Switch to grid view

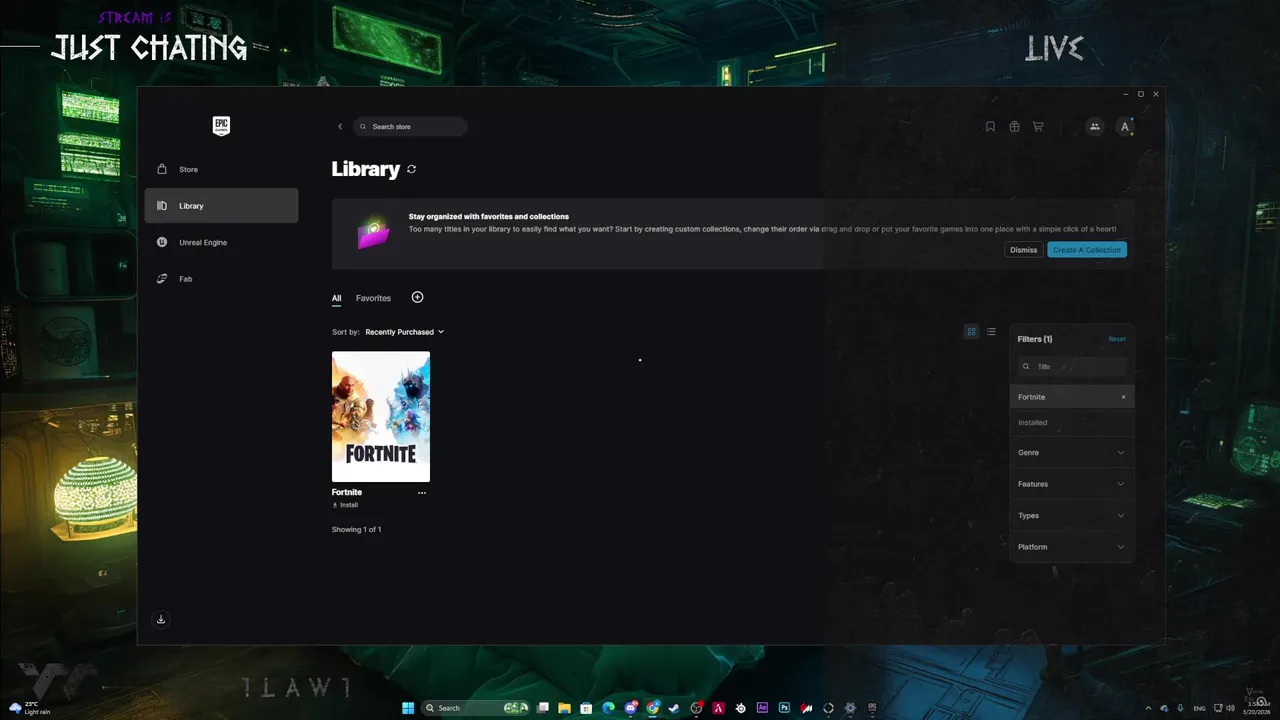tap(971, 332)
